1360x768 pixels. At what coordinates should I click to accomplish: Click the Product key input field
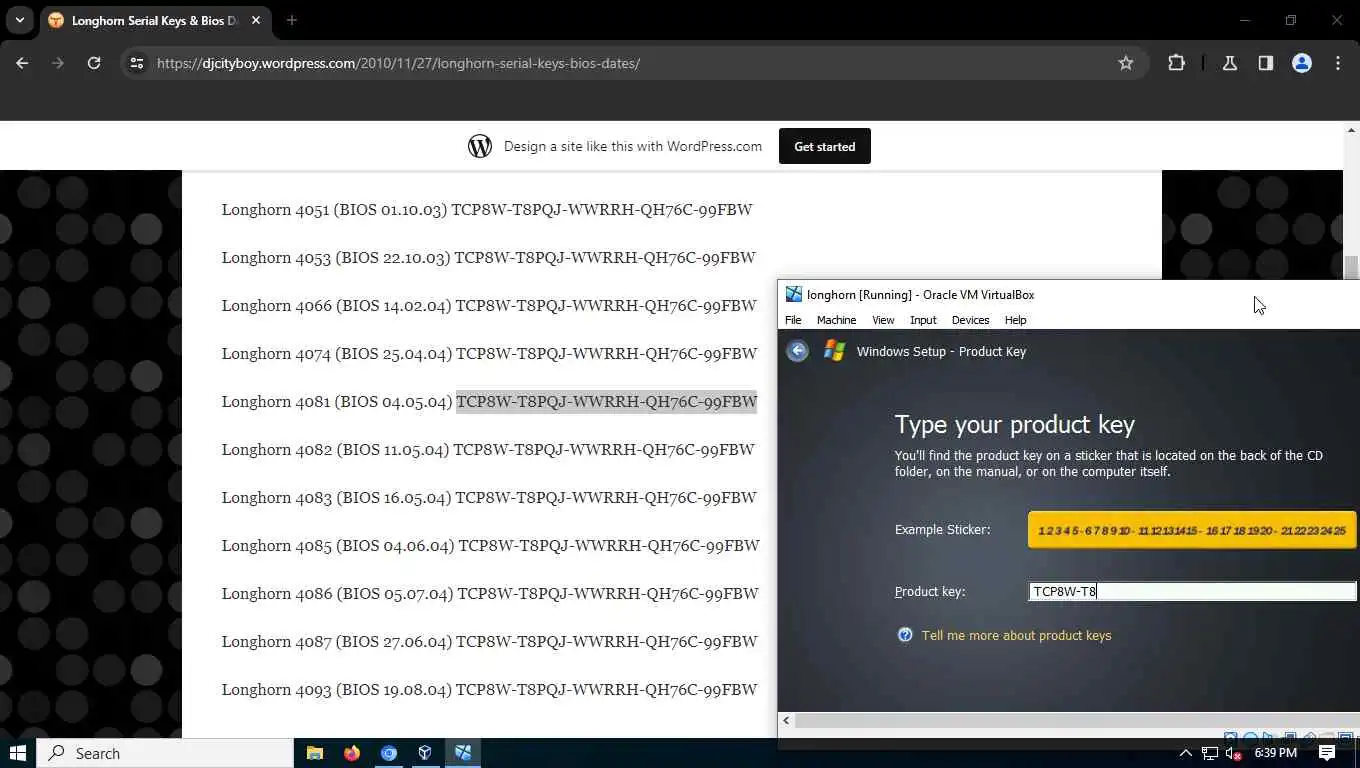click(x=1193, y=591)
